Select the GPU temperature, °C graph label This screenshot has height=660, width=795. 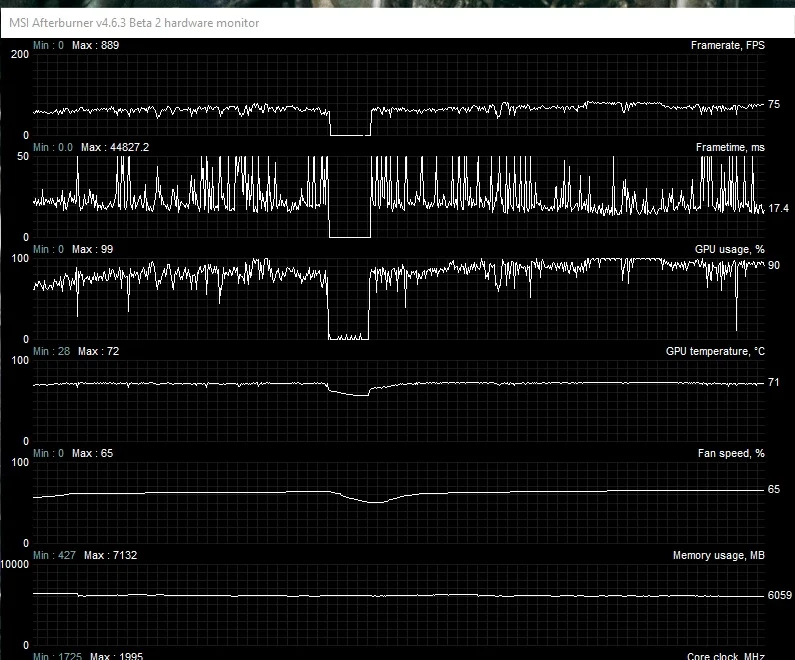715,351
